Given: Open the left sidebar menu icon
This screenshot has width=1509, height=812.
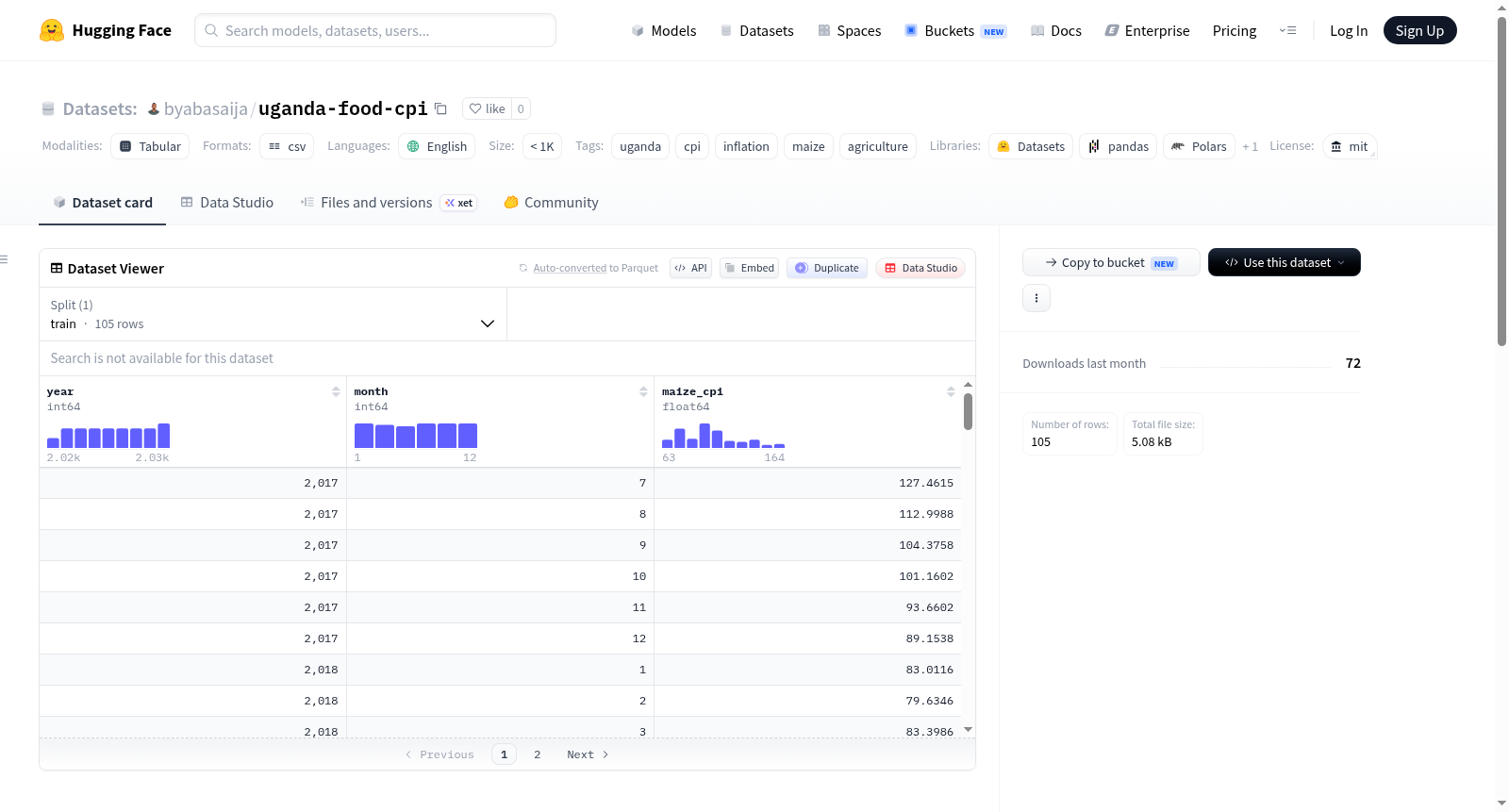Looking at the screenshot, I should coord(5,259).
